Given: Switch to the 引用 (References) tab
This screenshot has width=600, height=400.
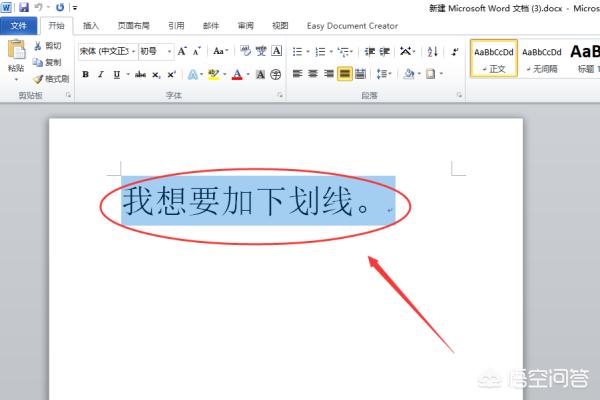Looking at the screenshot, I should pos(176,26).
